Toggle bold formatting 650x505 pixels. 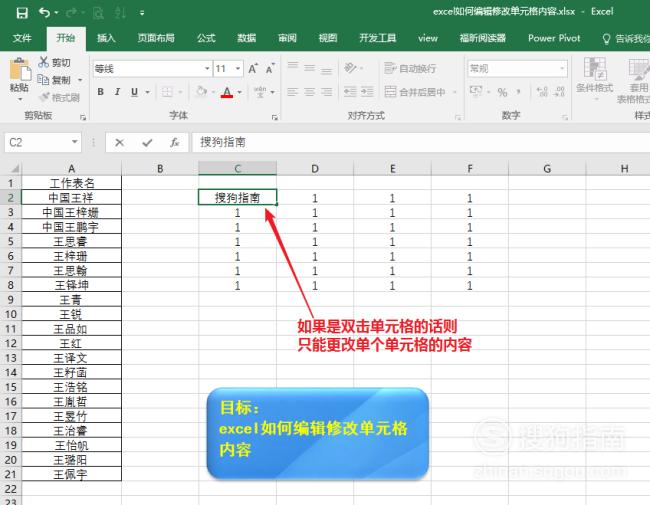[x=100, y=92]
